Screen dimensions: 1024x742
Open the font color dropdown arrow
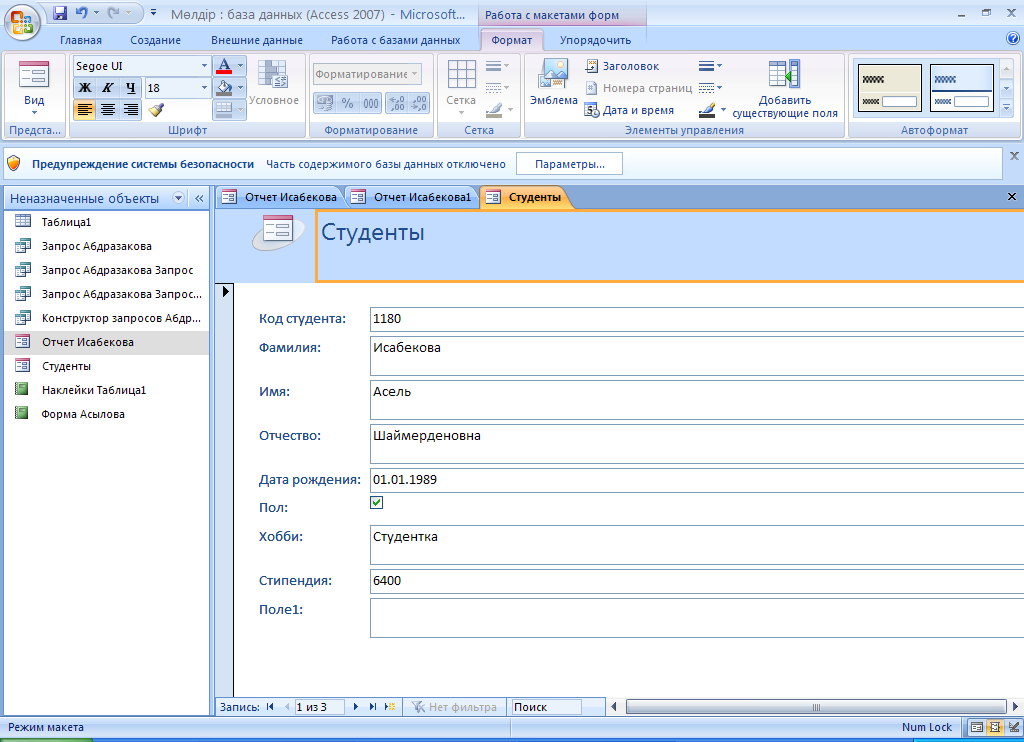(240, 66)
